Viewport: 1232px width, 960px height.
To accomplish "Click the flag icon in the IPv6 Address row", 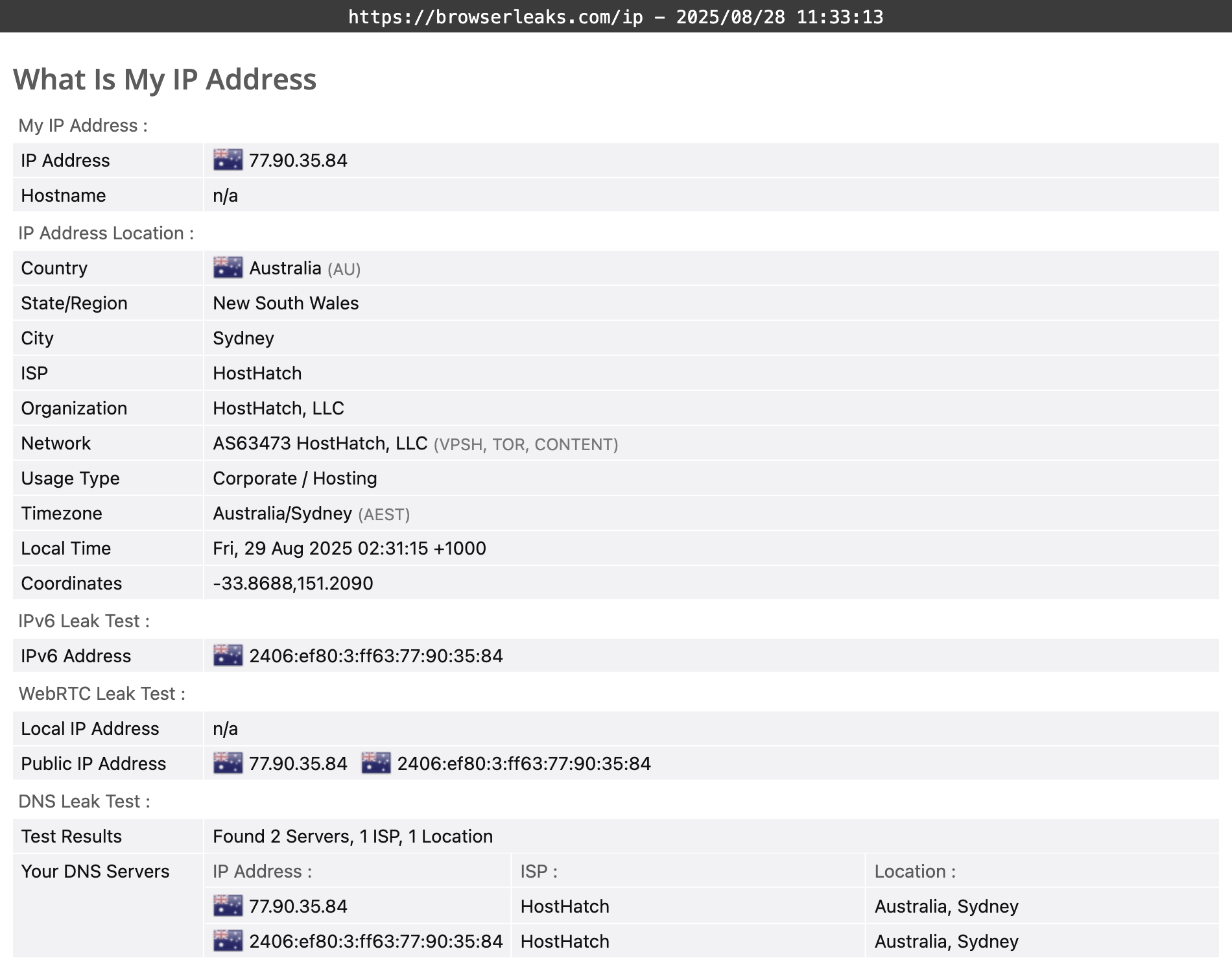I will [228, 655].
